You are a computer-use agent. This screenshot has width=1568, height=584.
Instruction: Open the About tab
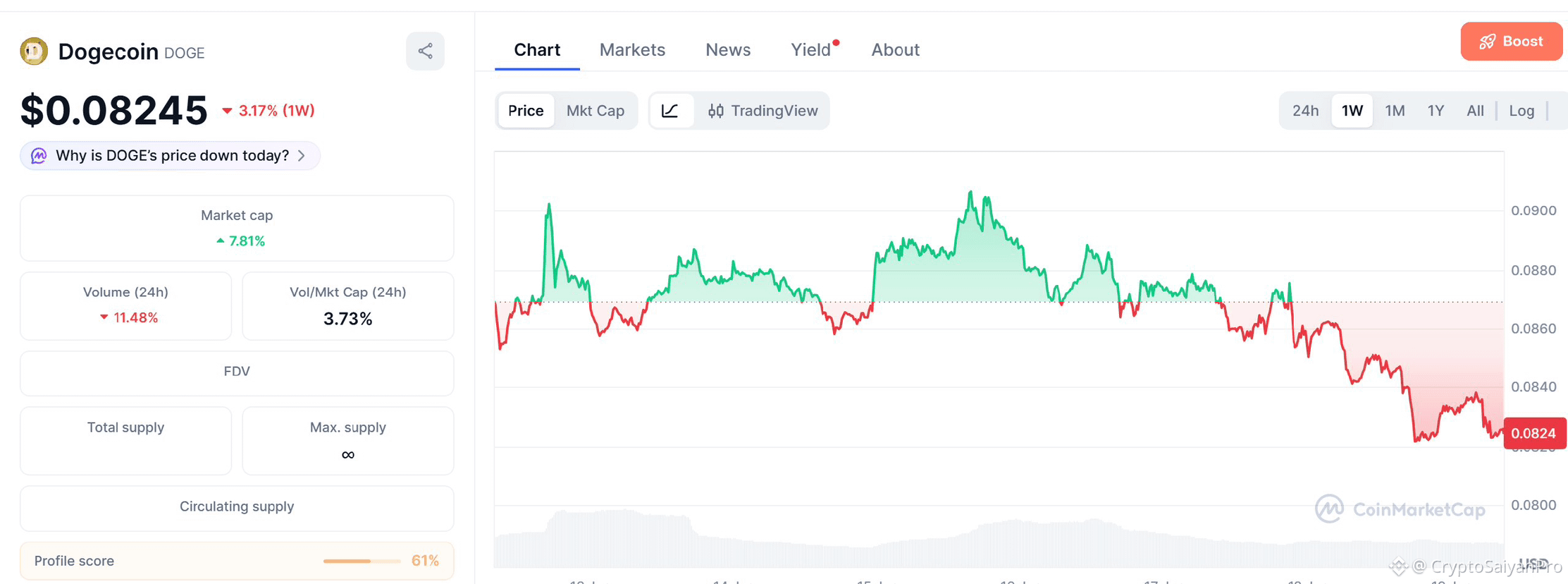[895, 50]
